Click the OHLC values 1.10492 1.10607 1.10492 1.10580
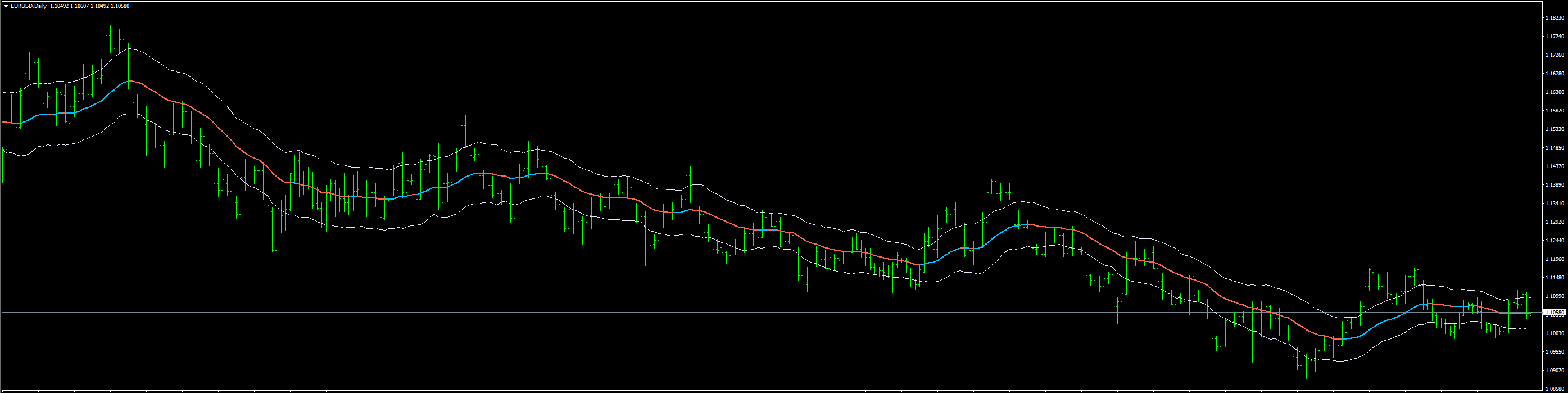Viewport: 1568px width, 393px height. tap(89, 6)
